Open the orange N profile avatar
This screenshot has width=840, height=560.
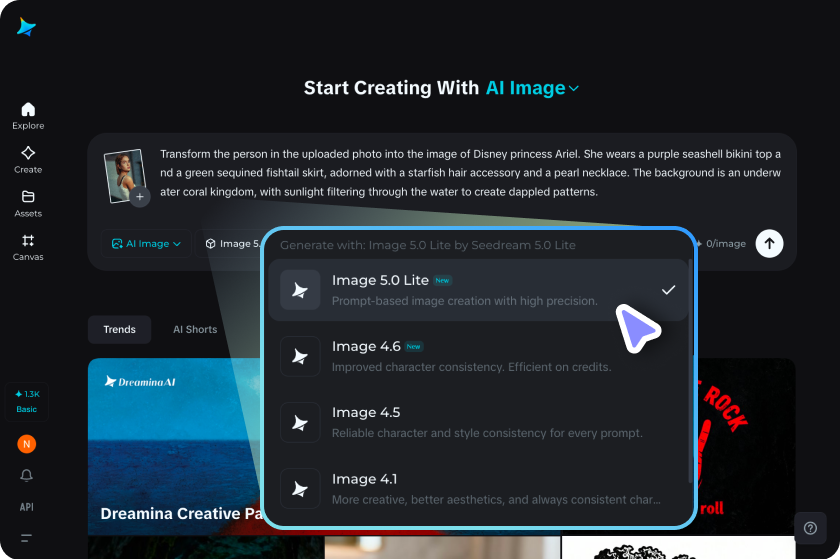(x=27, y=444)
